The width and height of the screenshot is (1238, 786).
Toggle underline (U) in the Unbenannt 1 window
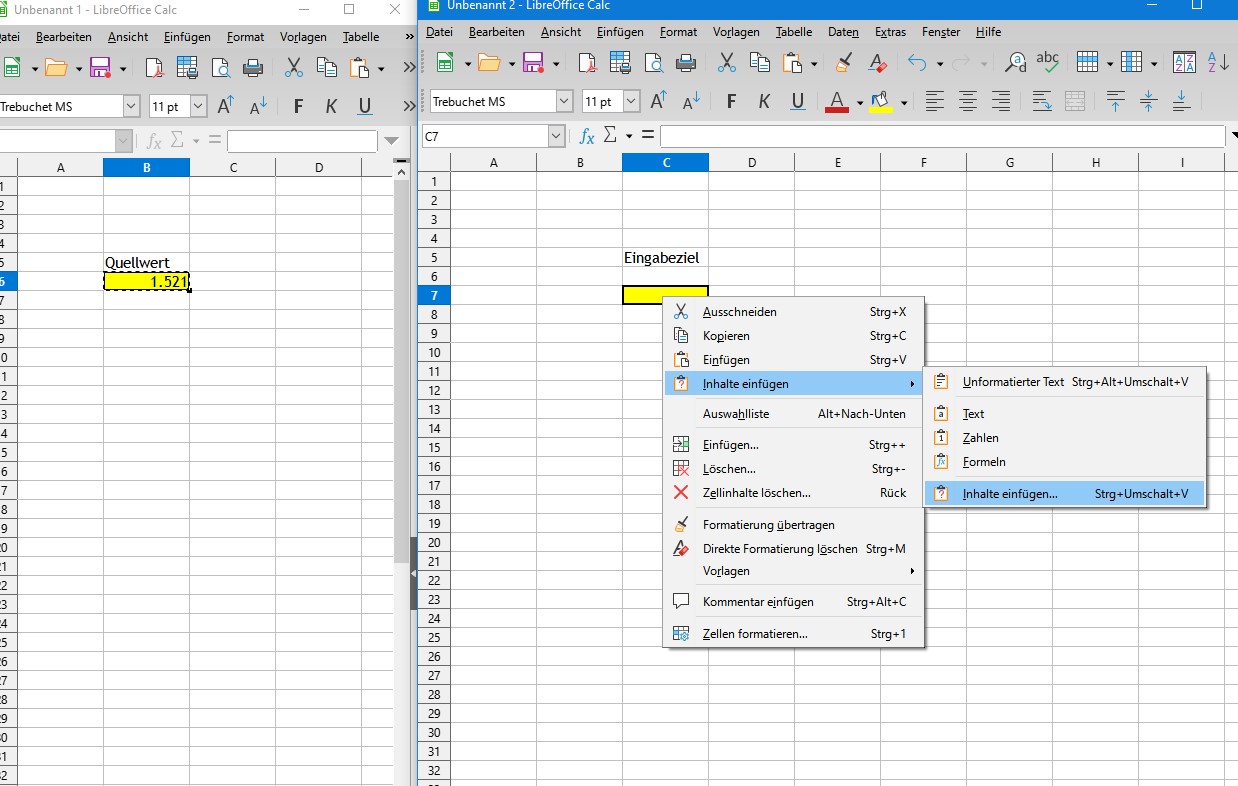coord(364,106)
